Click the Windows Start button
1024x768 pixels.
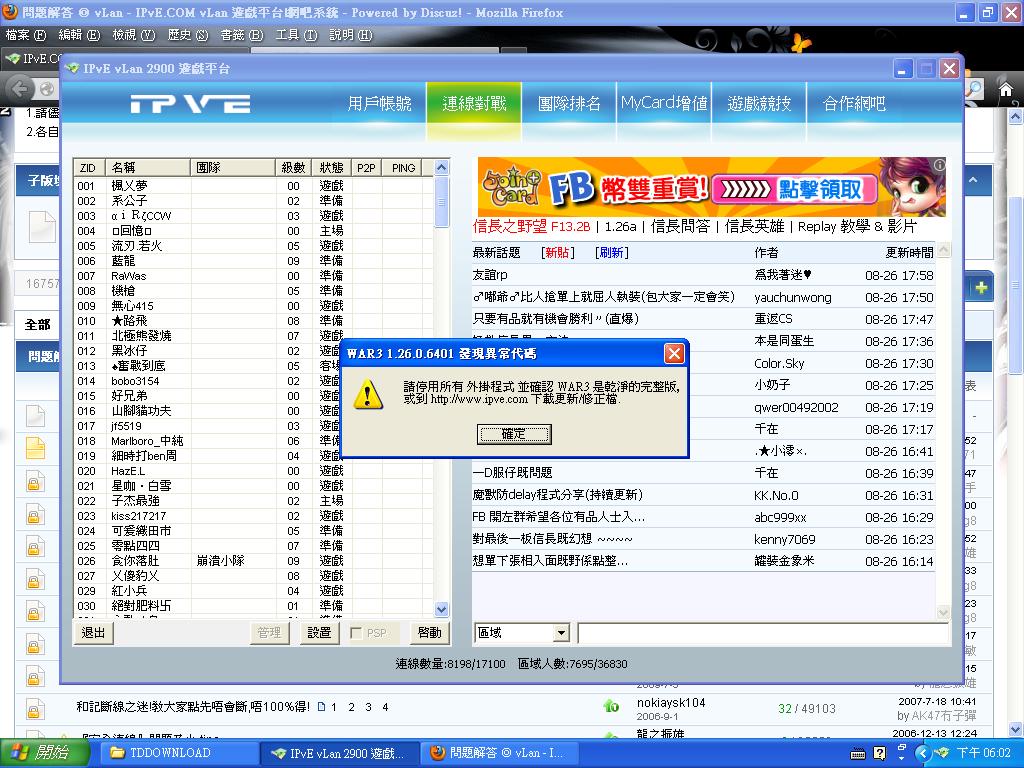click(x=40, y=753)
